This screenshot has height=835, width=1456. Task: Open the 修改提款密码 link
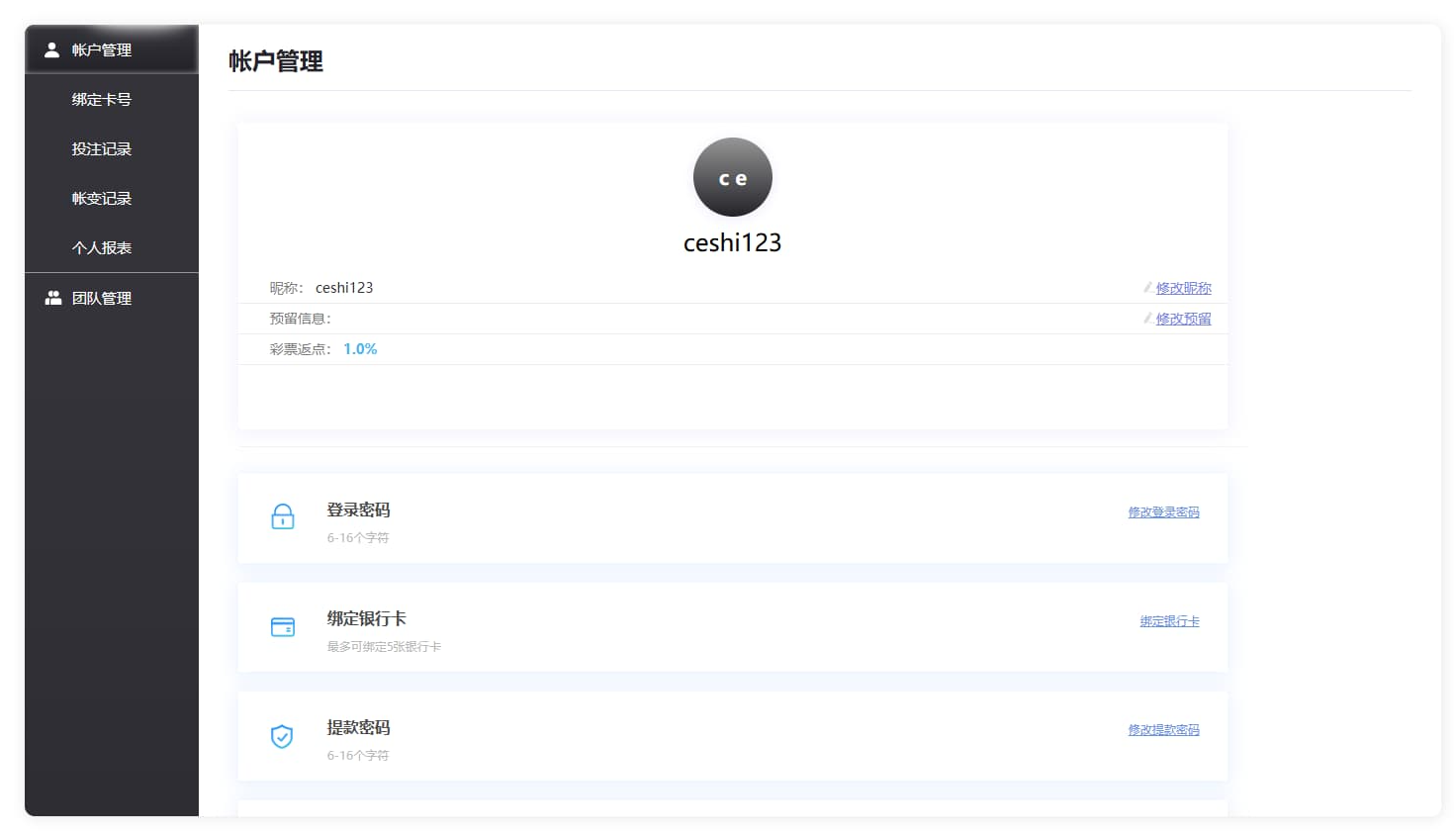(x=1163, y=730)
